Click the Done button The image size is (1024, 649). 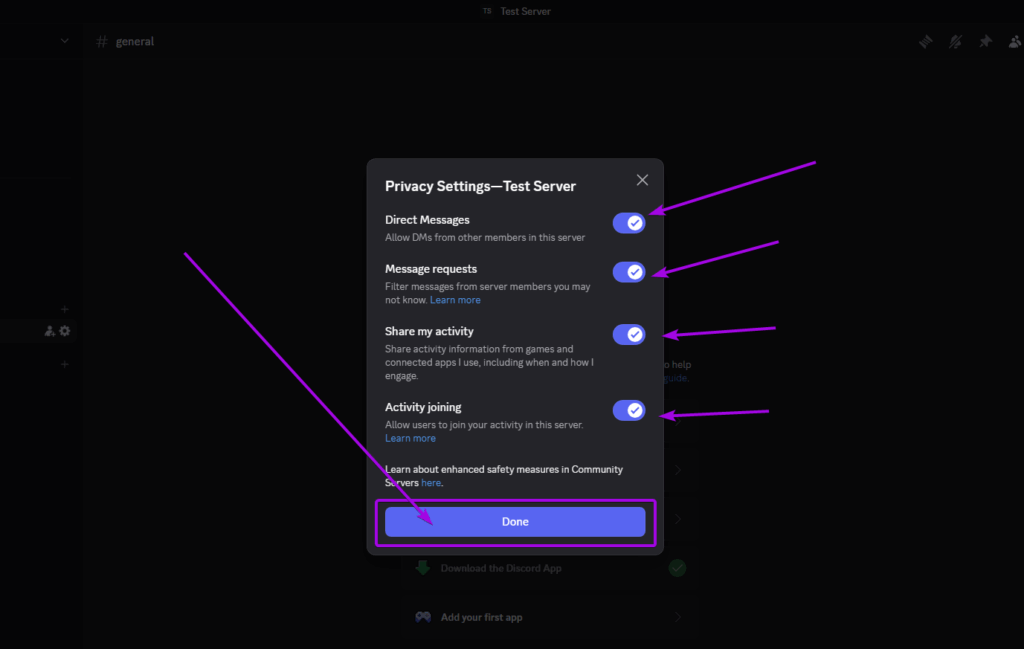pos(514,521)
